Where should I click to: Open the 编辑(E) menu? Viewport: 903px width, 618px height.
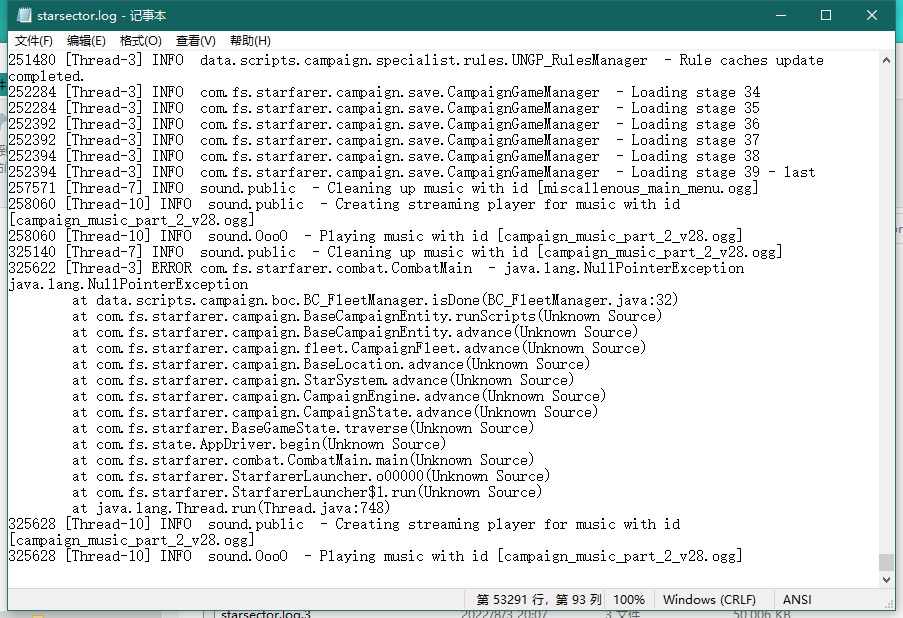86,41
